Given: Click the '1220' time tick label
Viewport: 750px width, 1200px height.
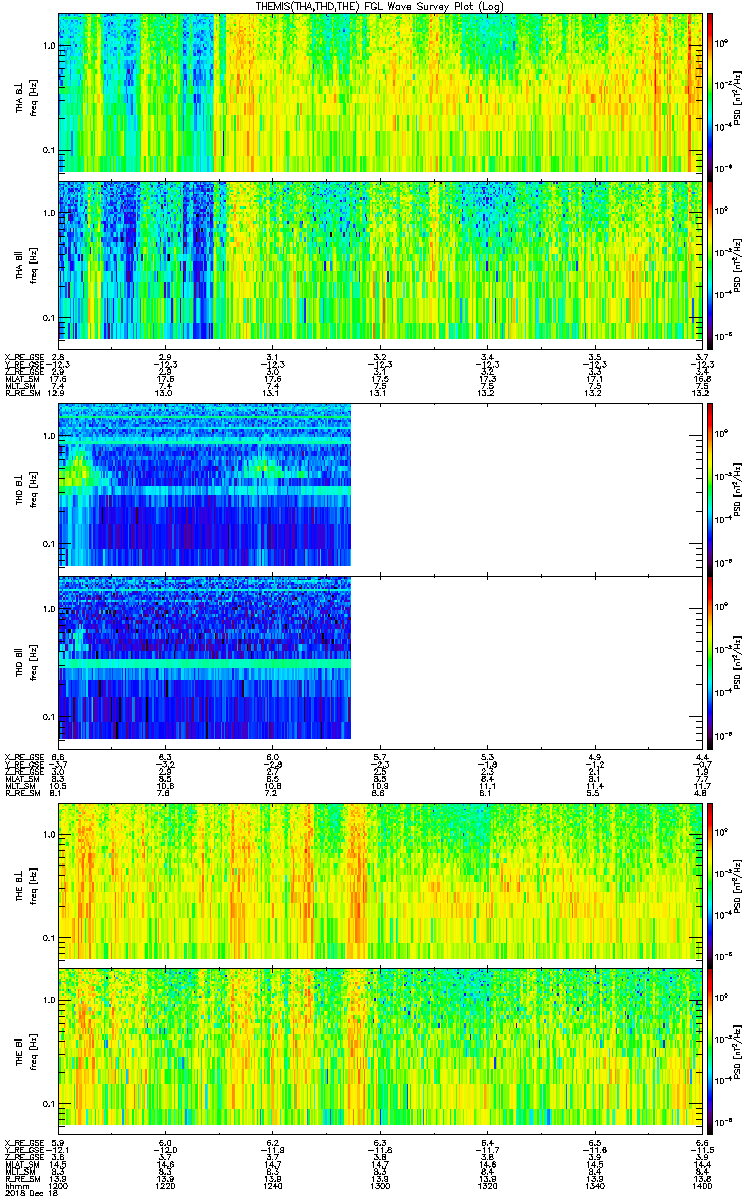Looking at the screenshot, I should [x=166, y=1185].
